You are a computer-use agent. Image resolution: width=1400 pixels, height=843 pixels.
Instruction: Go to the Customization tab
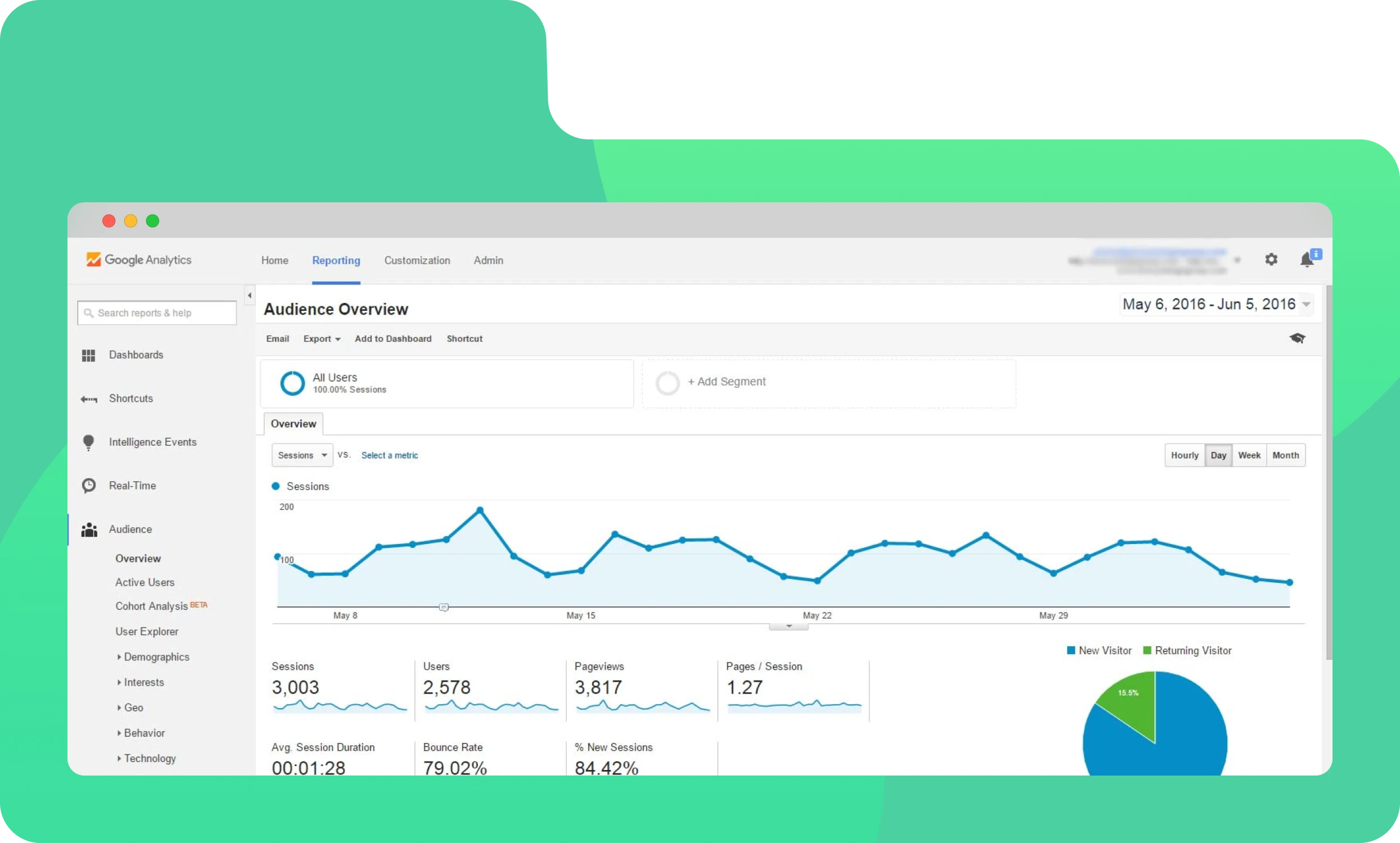(x=417, y=261)
